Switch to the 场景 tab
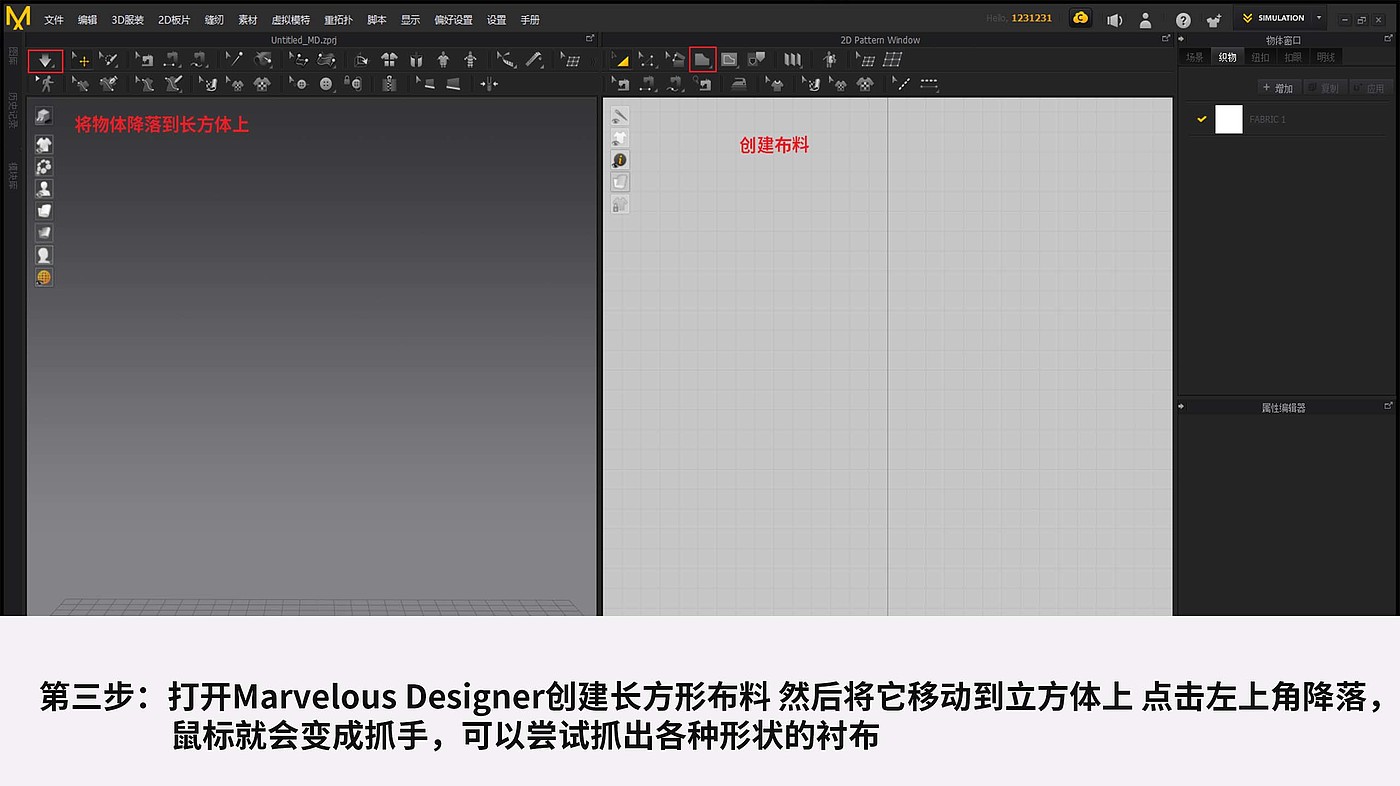The width and height of the screenshot is (1400, 786). (x=1195, y=57)
